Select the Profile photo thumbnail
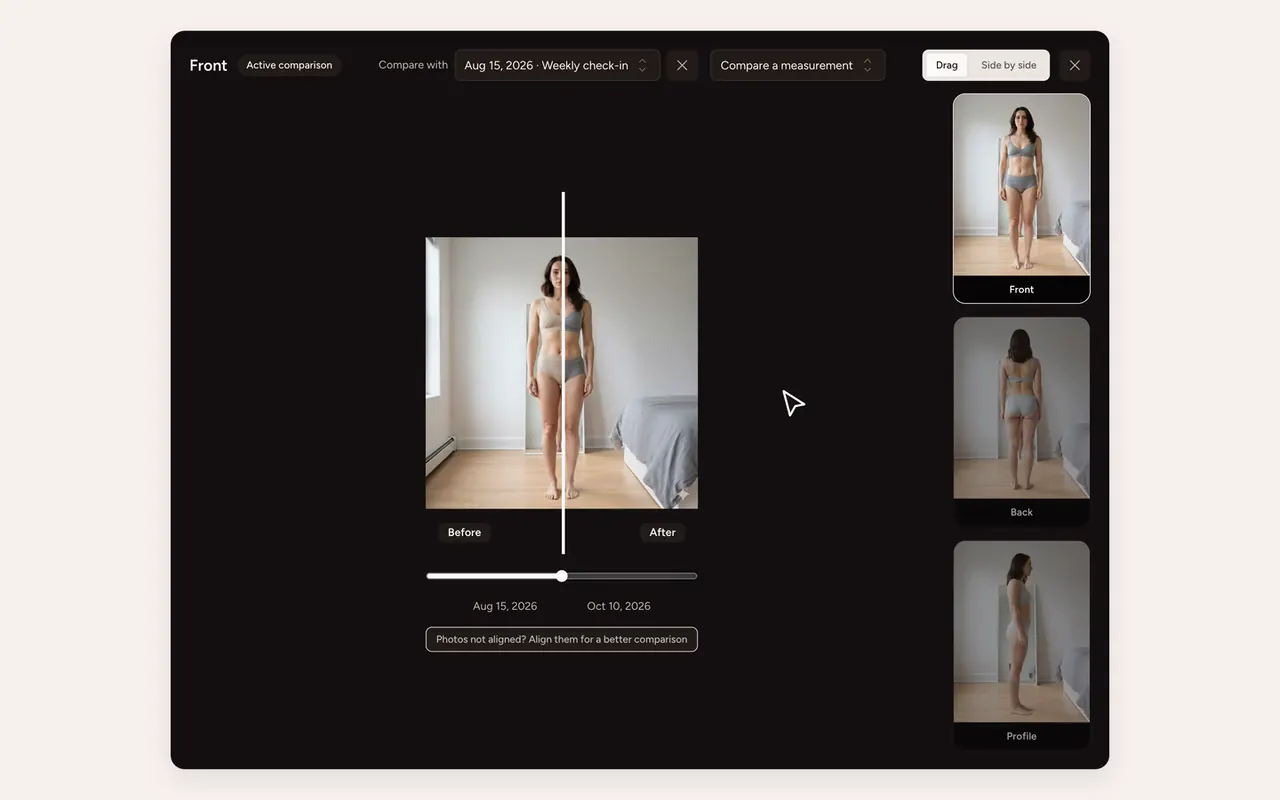 click(x=1021, y=645)
